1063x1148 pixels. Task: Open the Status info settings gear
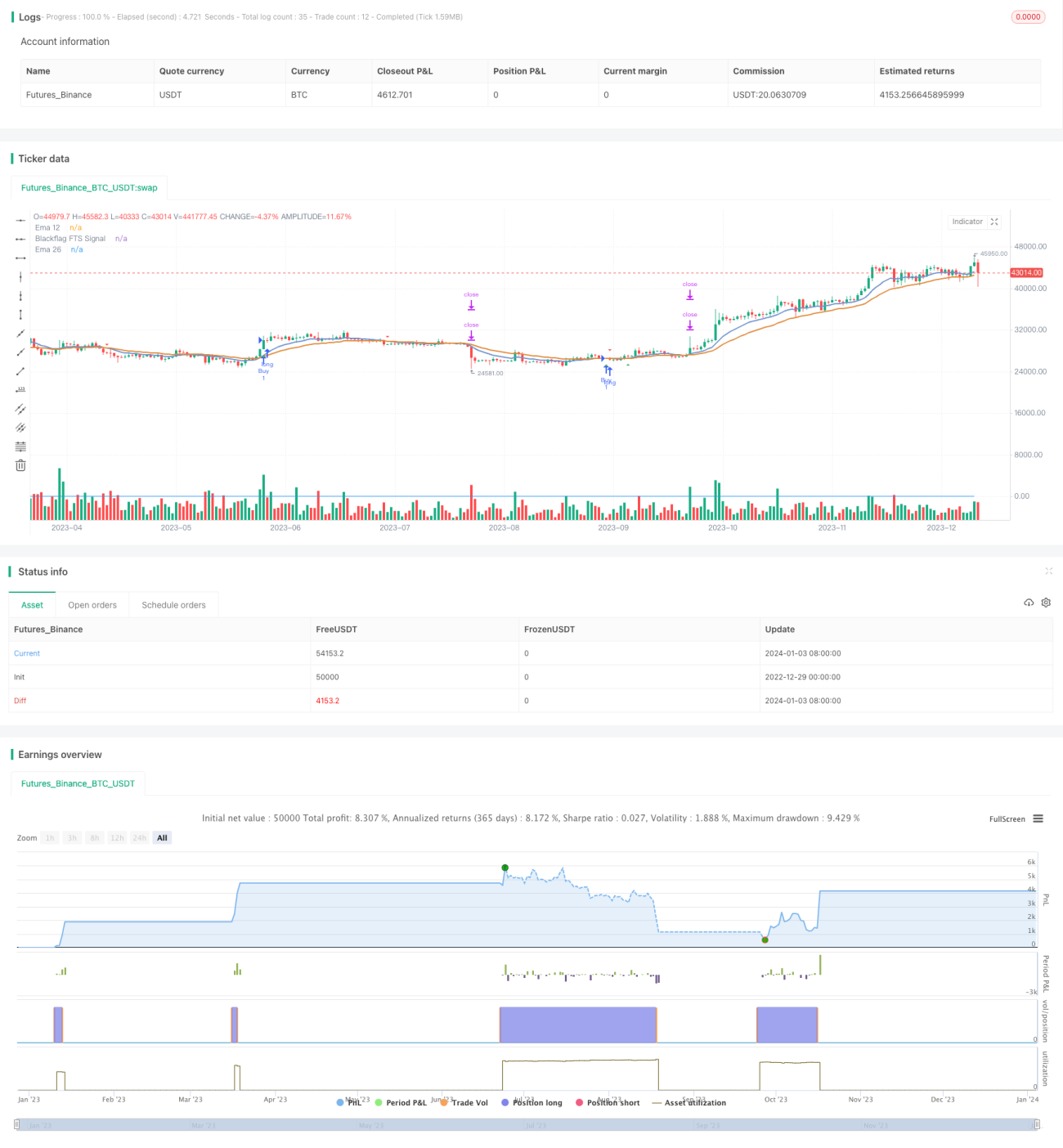click(1046, 603)
